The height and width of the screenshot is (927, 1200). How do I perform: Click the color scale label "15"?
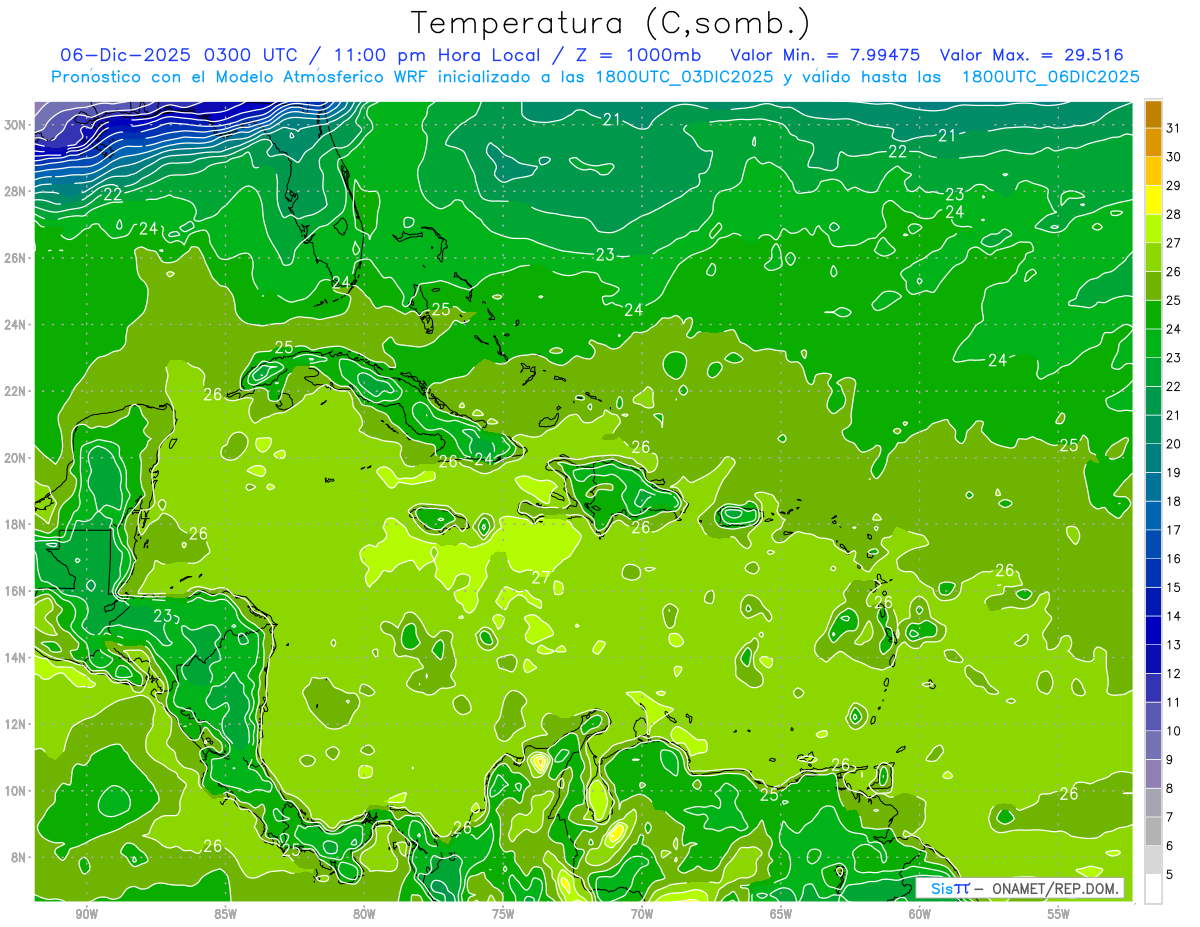(x=1174, y=587)
